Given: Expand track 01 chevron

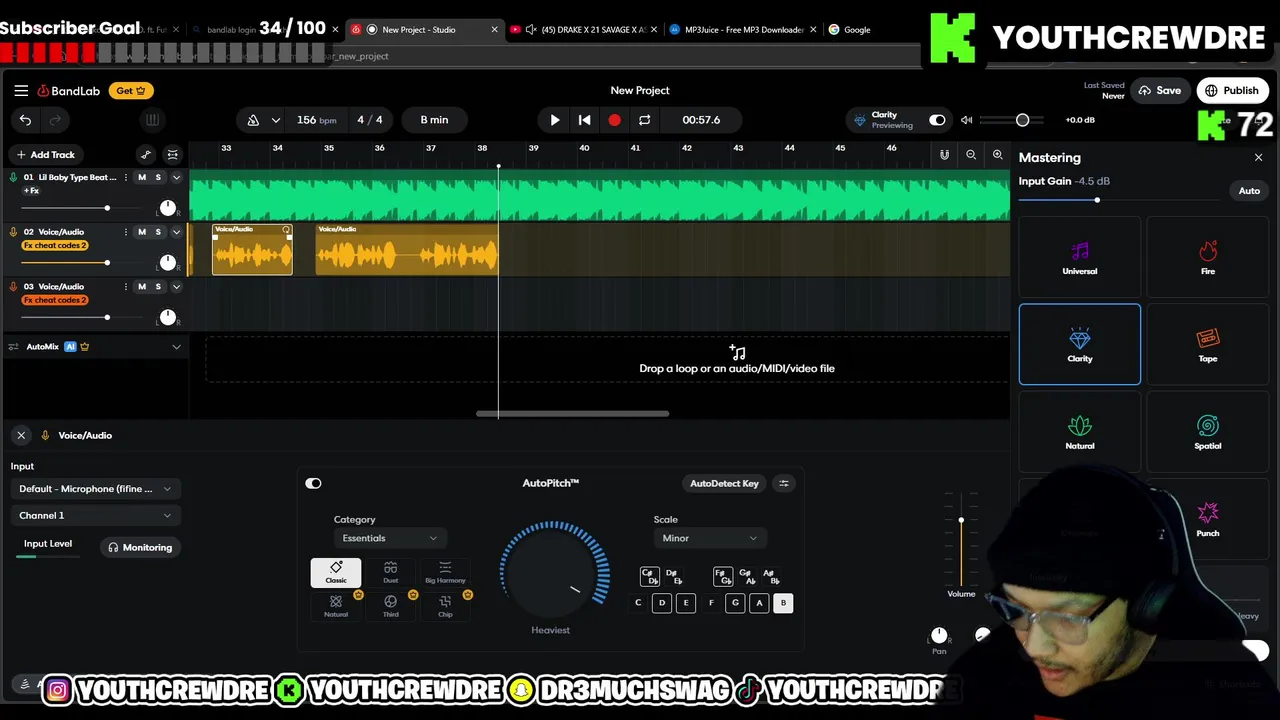Looking at the screenshot, I should click(x=176, y=178).
